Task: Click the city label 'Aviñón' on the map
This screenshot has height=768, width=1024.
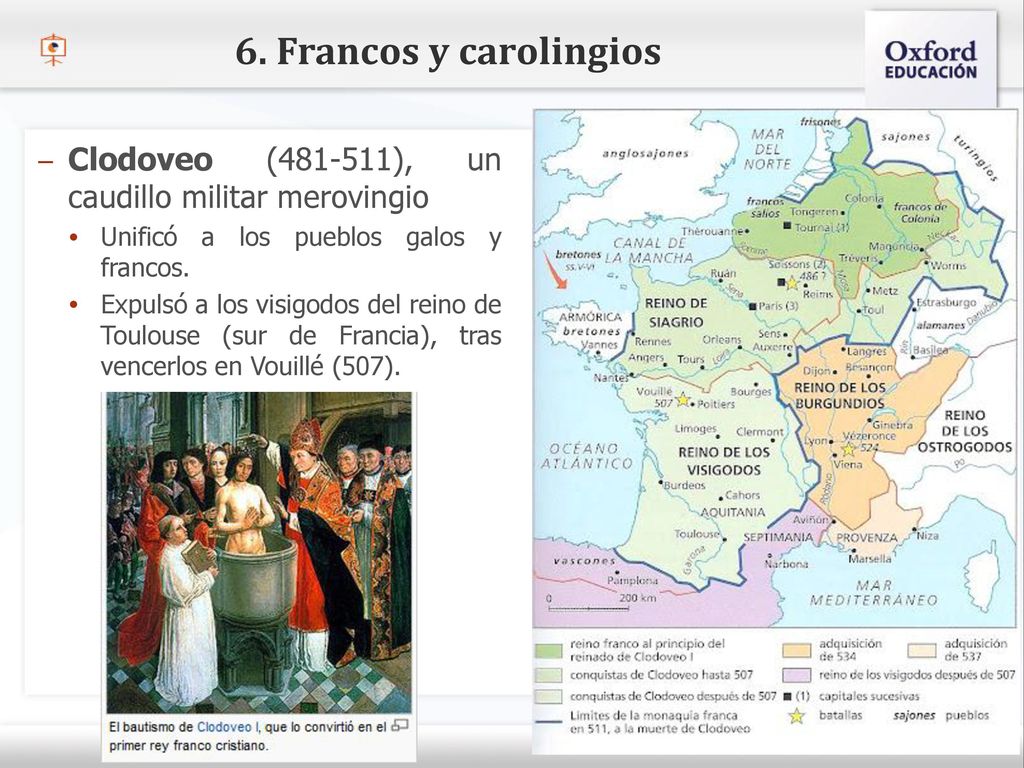Action: click(810, 520)
